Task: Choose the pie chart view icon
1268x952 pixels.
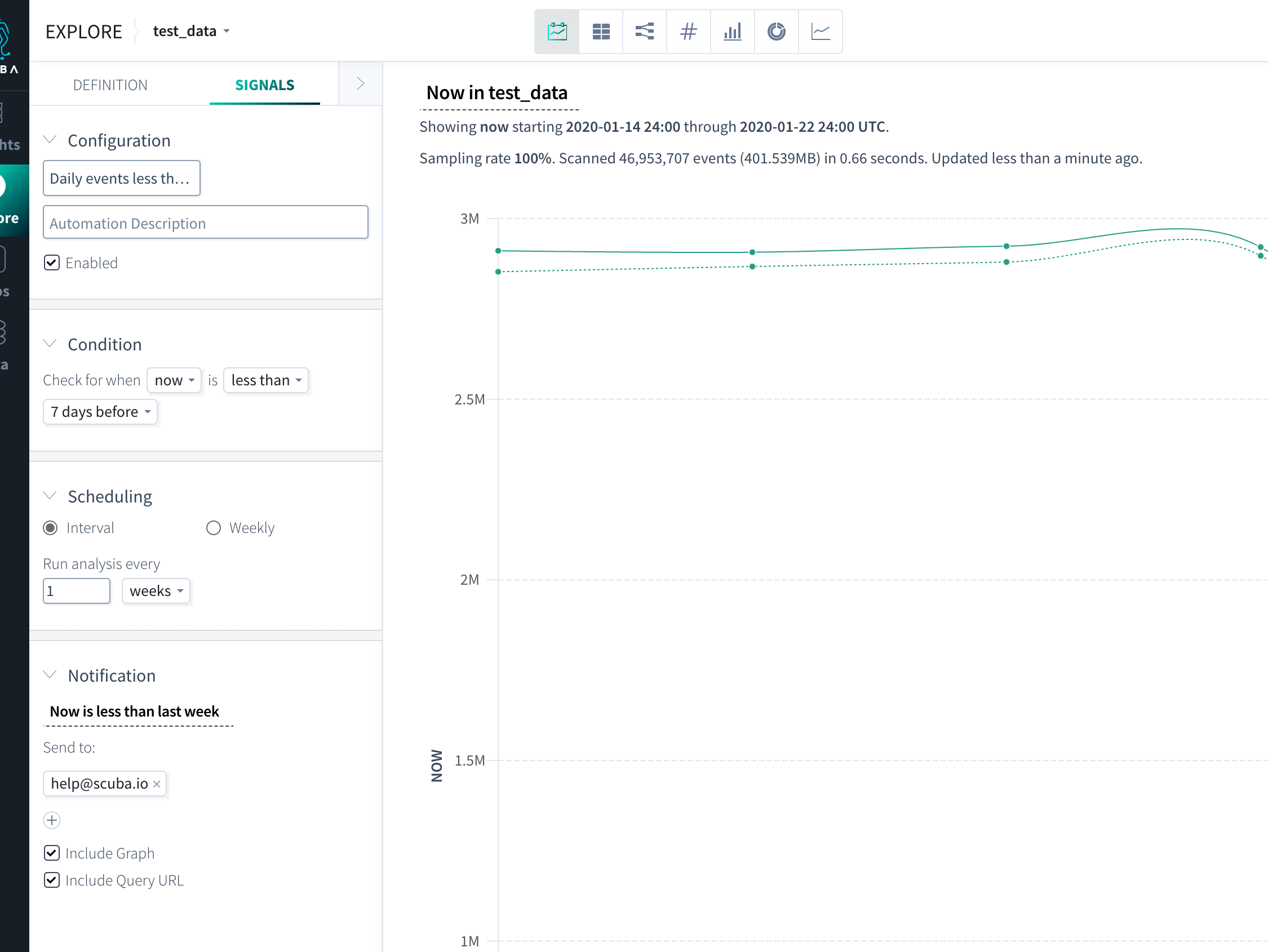Action: coord(776,32)
